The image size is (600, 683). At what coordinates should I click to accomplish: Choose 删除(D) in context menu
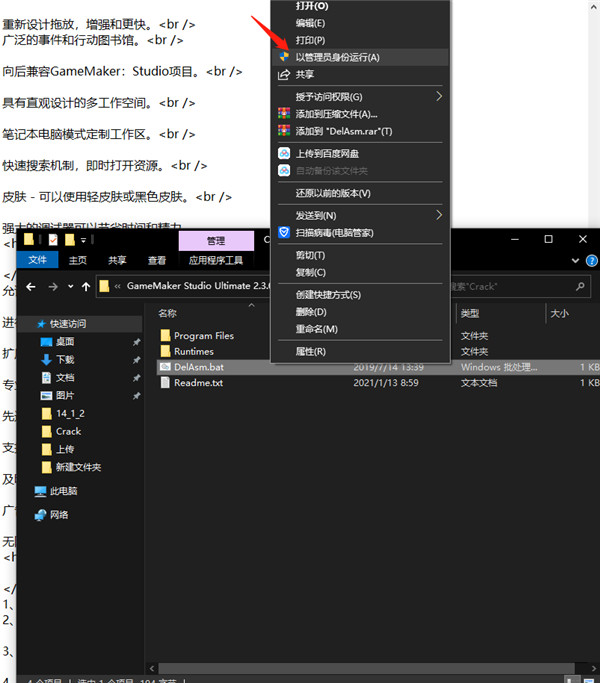[x=360, y=312]
